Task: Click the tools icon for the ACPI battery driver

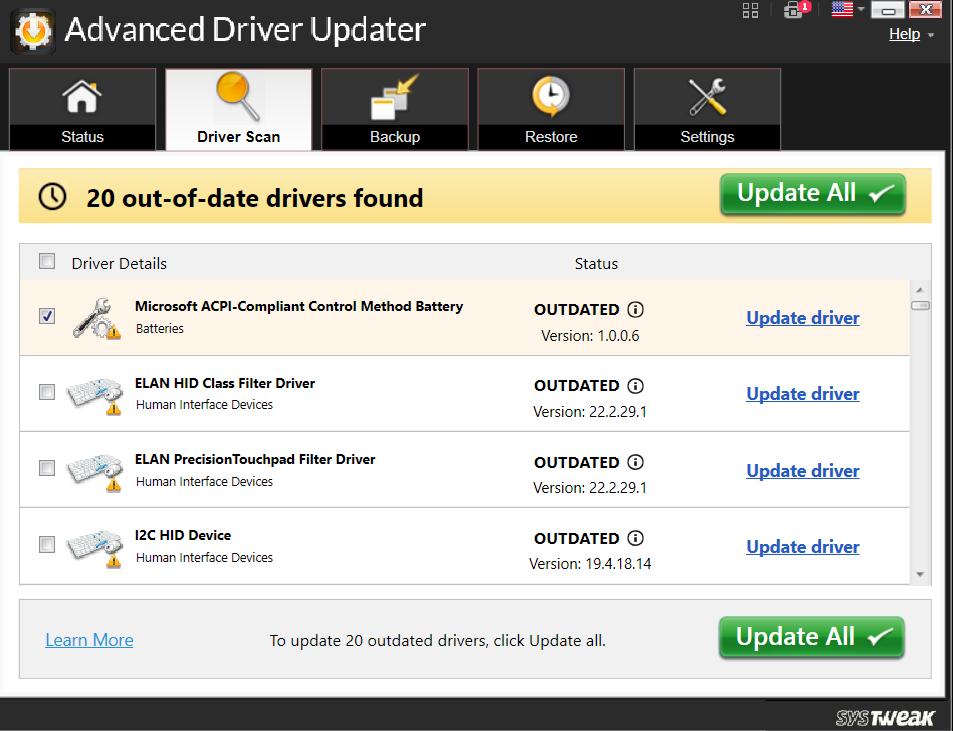Action: (95, 316)
